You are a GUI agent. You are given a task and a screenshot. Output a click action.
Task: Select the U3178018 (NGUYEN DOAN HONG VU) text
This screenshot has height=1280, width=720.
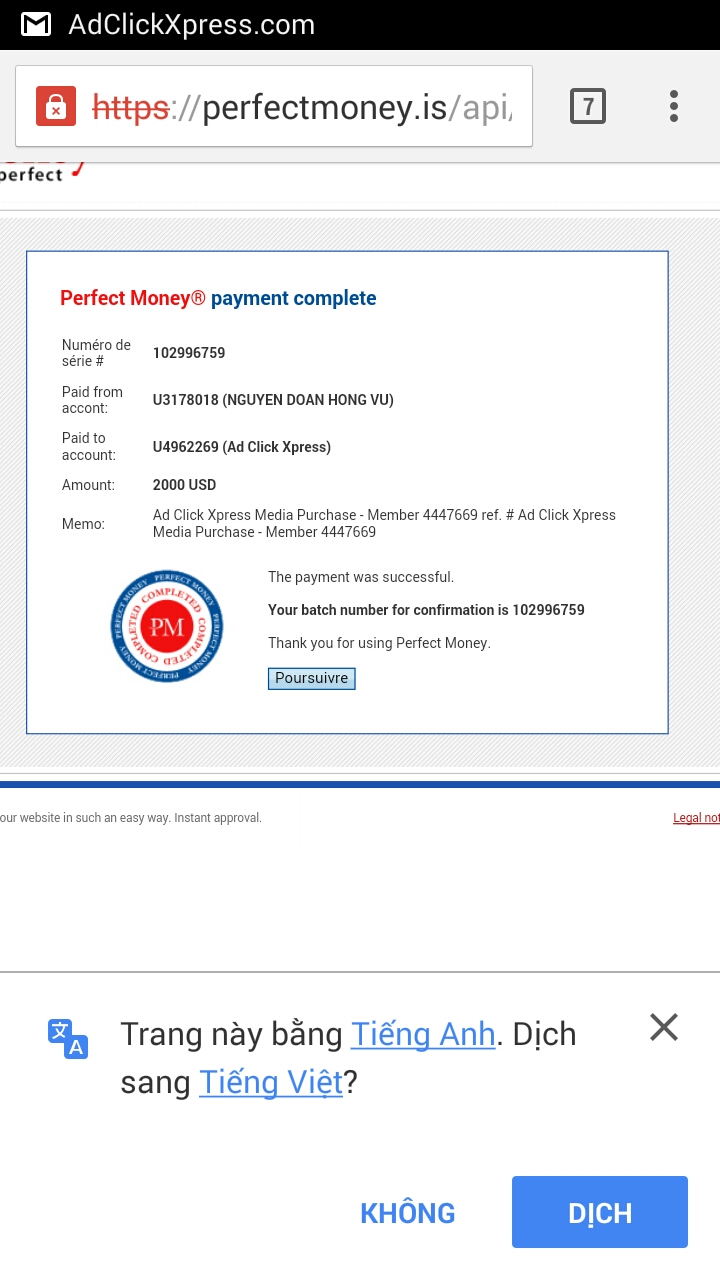click(273, 400)
